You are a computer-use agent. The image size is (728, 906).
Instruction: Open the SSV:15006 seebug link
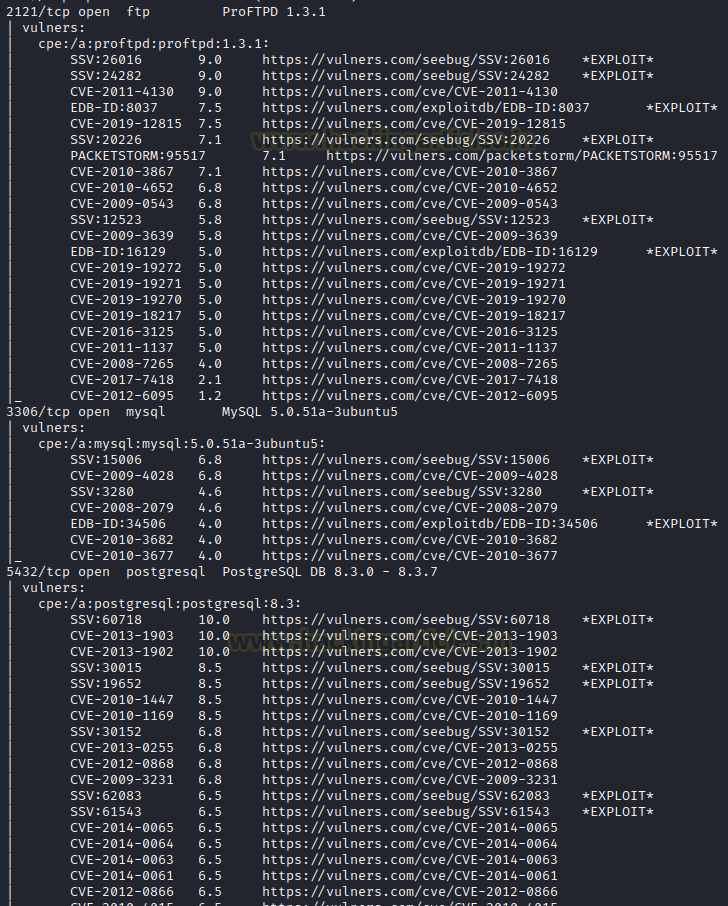pyautogui.click(x=406, y=460)
